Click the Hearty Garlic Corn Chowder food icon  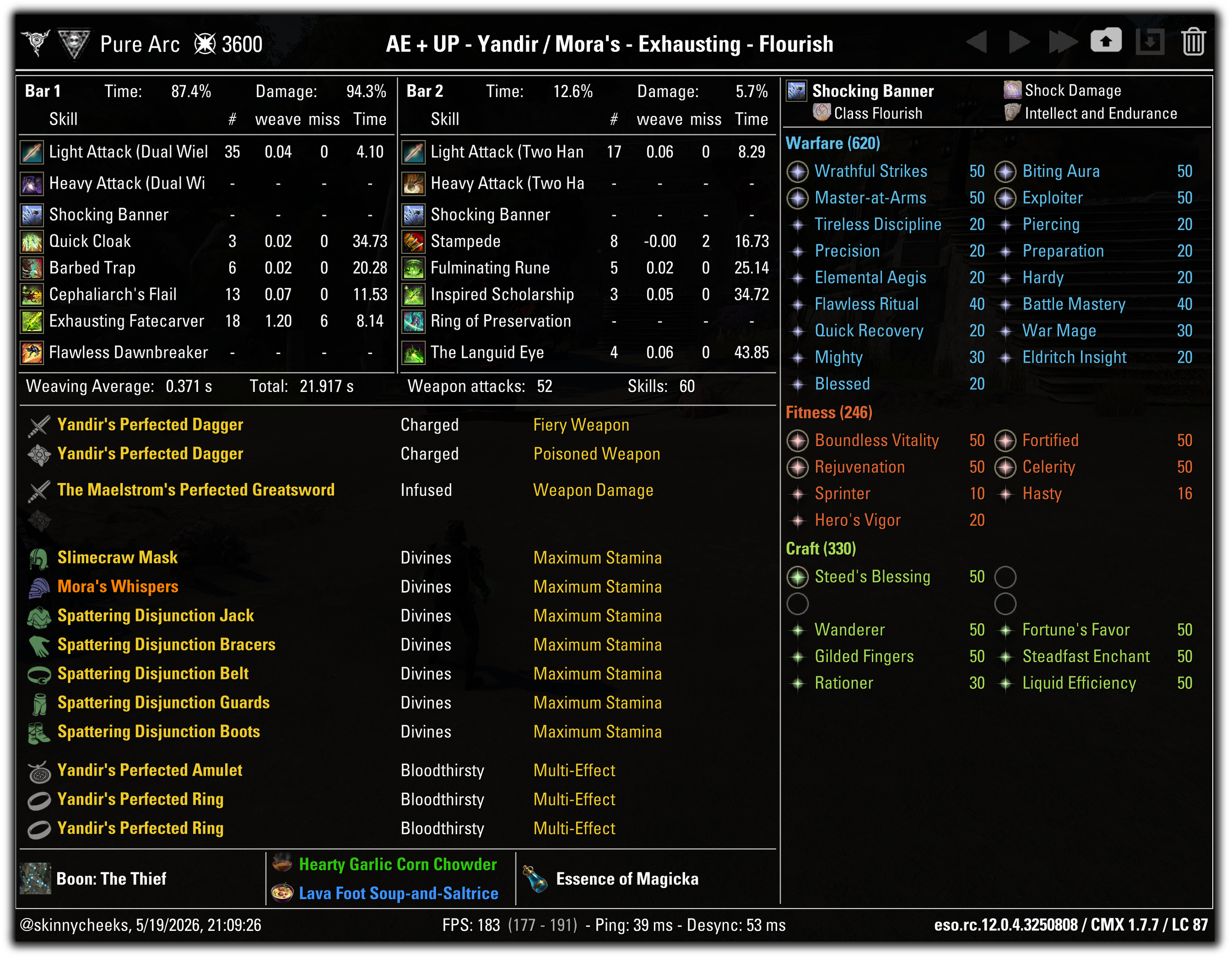pyautogui.click(x=282, y=863)
